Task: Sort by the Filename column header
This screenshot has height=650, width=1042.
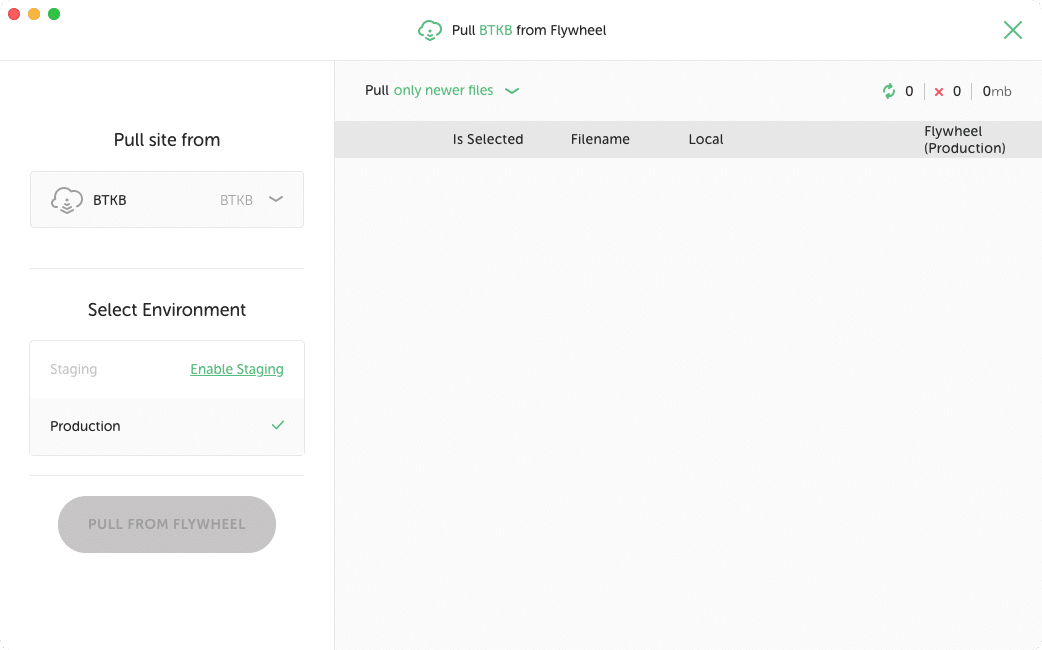Action: tap(600, 139)
